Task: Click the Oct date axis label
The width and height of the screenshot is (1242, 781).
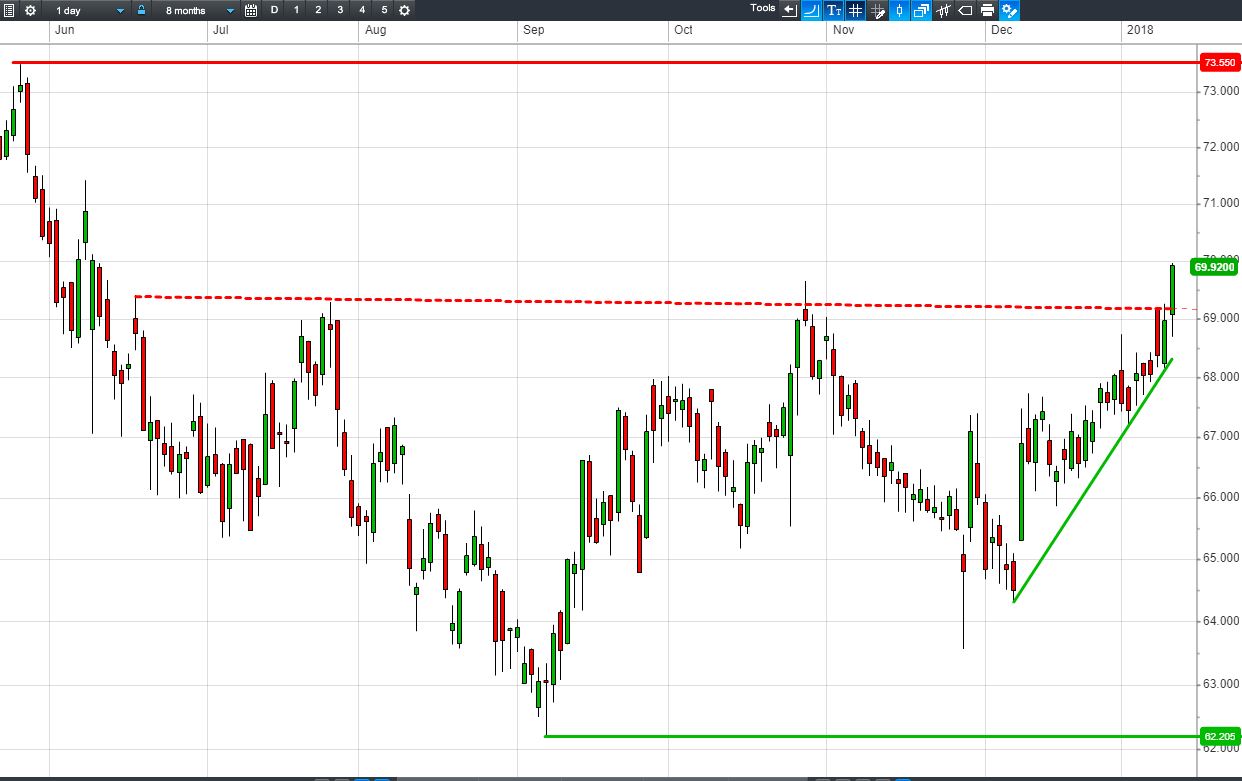Action: [683, 30]
